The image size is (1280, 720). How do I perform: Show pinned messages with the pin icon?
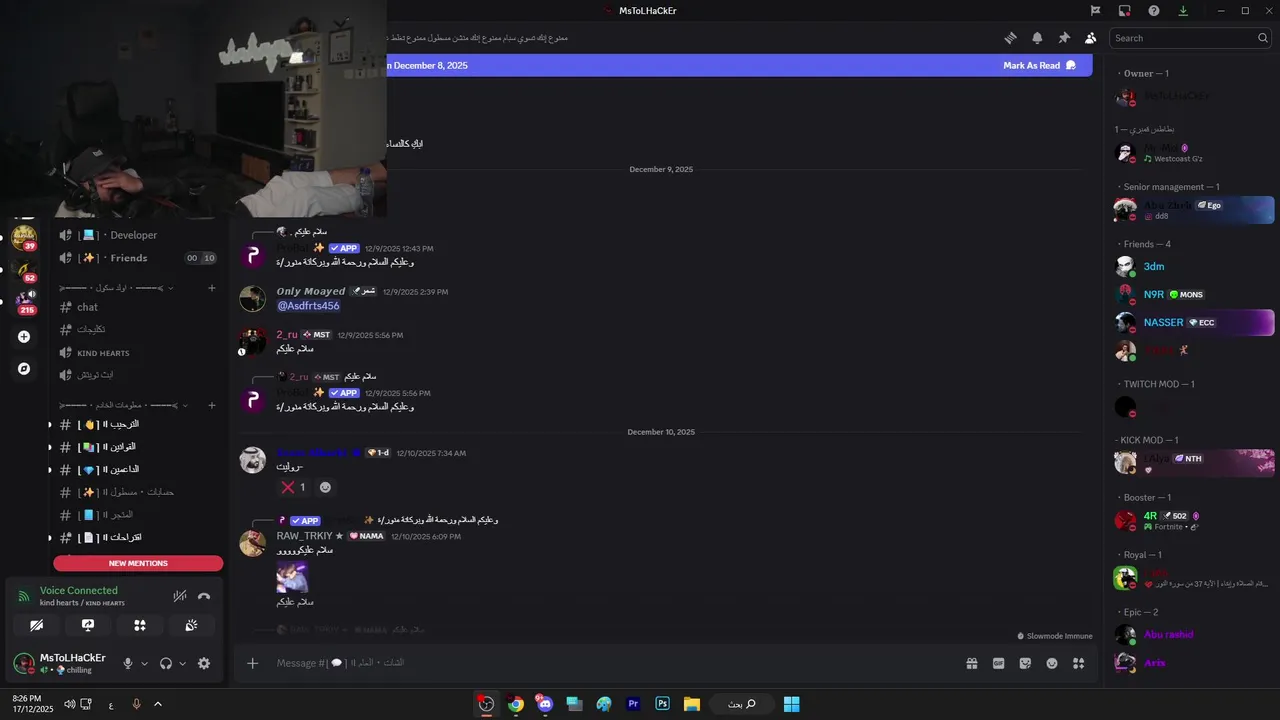coord(1064,38)
